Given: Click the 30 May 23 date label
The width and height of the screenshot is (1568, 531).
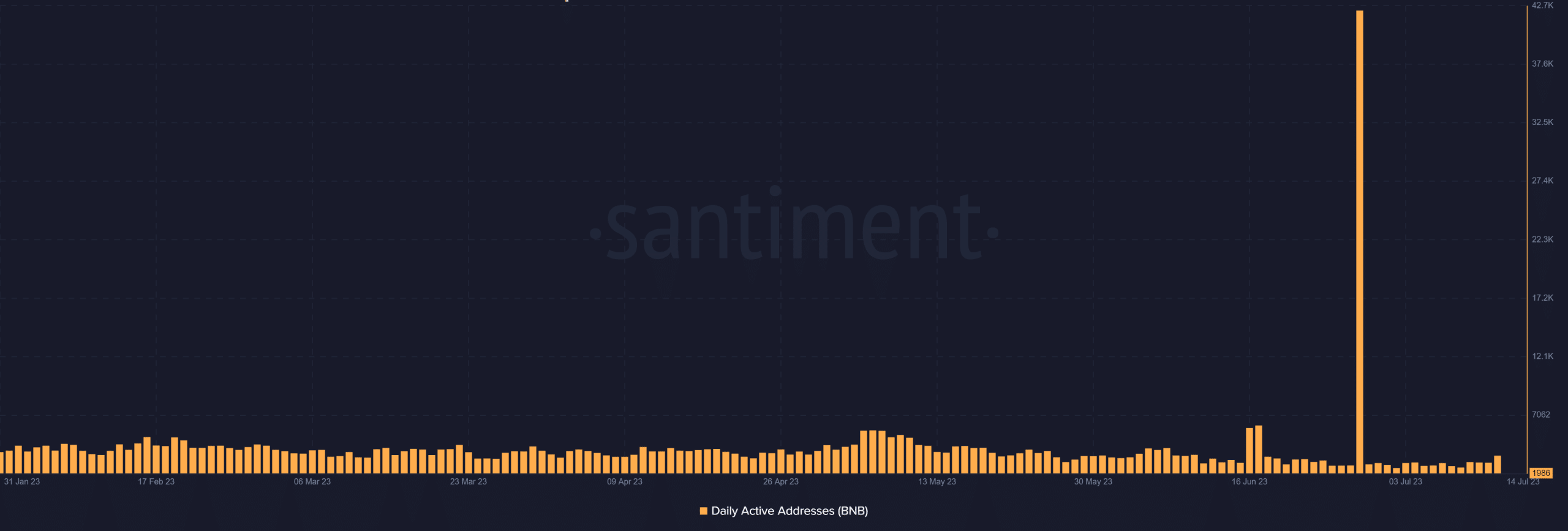Looking at the screenshot, I should coord(1093,482).
